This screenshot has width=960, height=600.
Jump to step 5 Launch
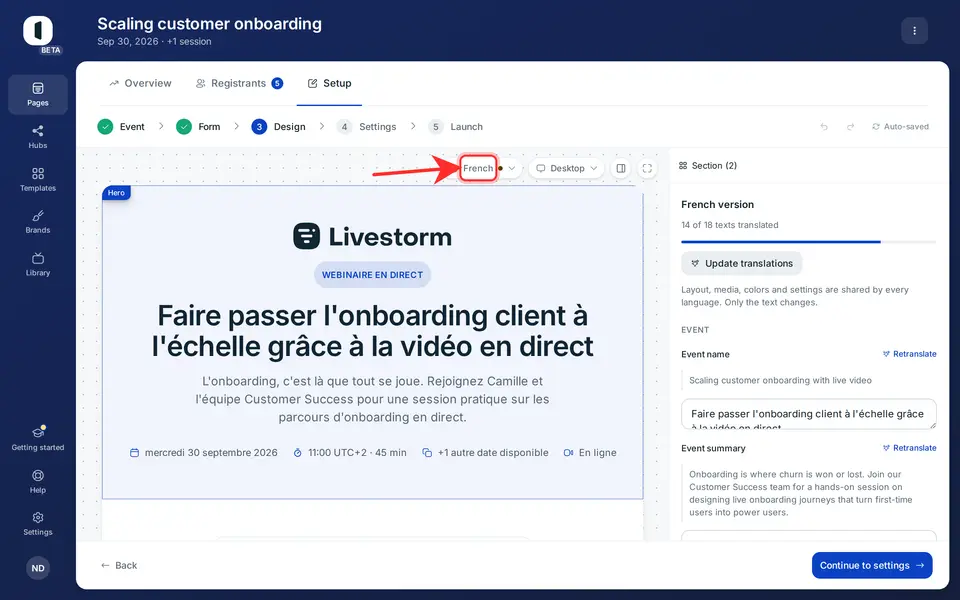[x=456, y=127]
